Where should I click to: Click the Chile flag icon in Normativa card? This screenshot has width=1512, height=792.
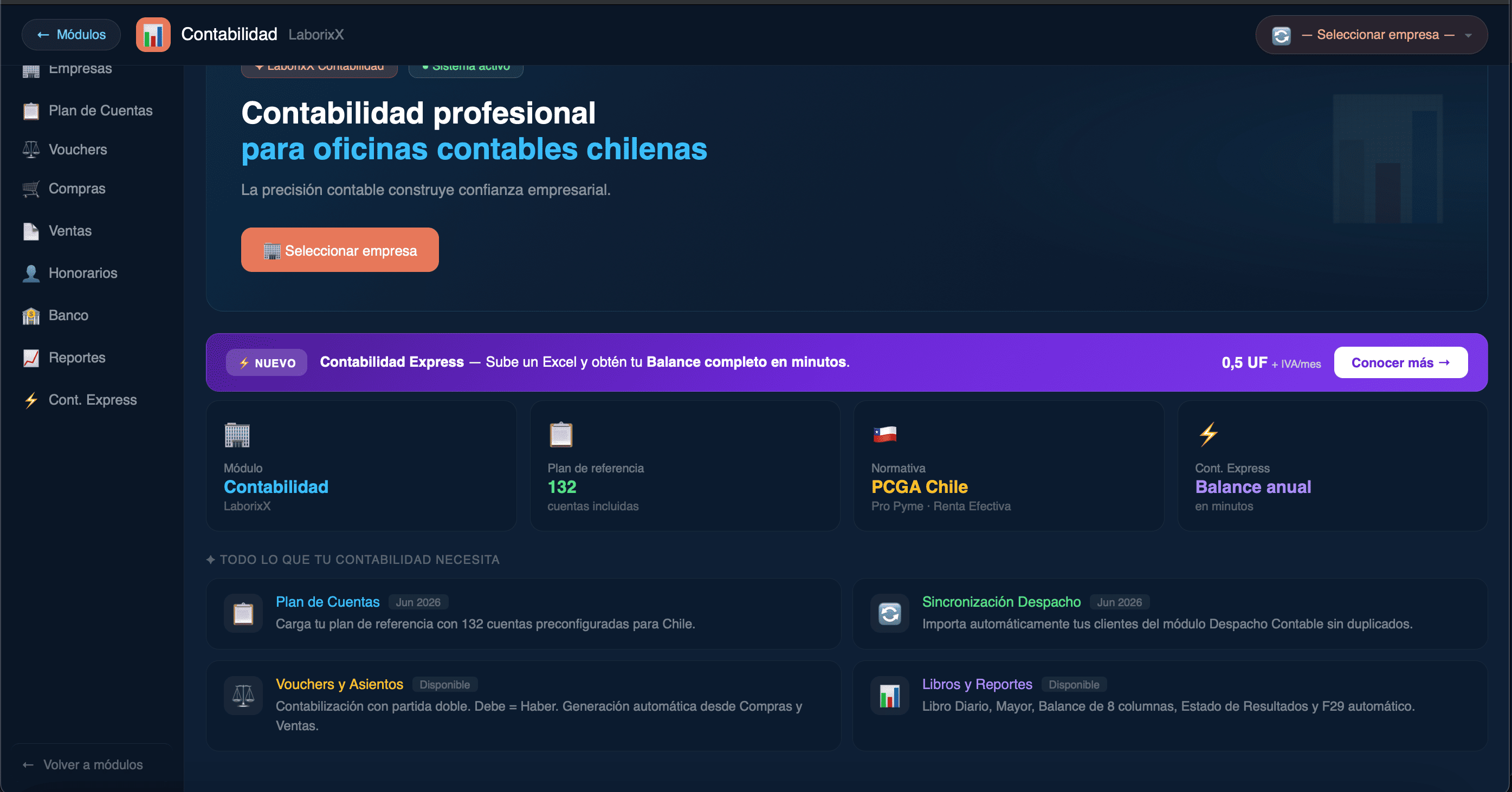(884, 434)
